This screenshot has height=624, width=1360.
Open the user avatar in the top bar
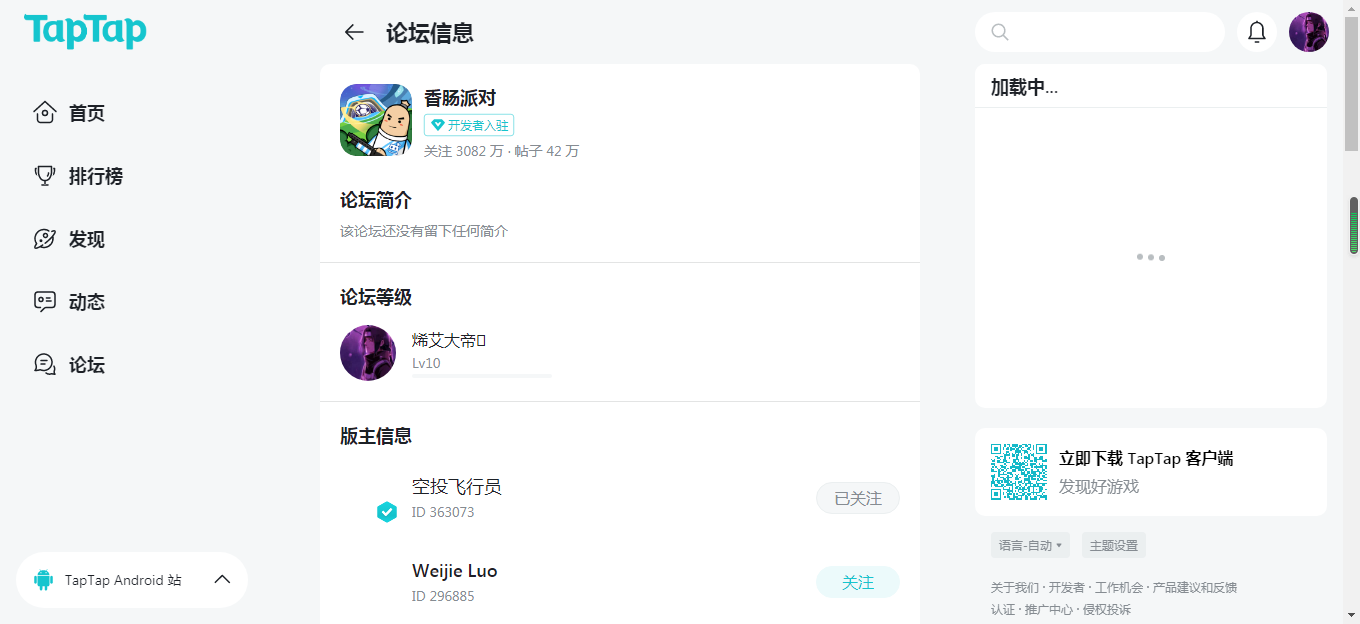click(x=1309, y=32)
